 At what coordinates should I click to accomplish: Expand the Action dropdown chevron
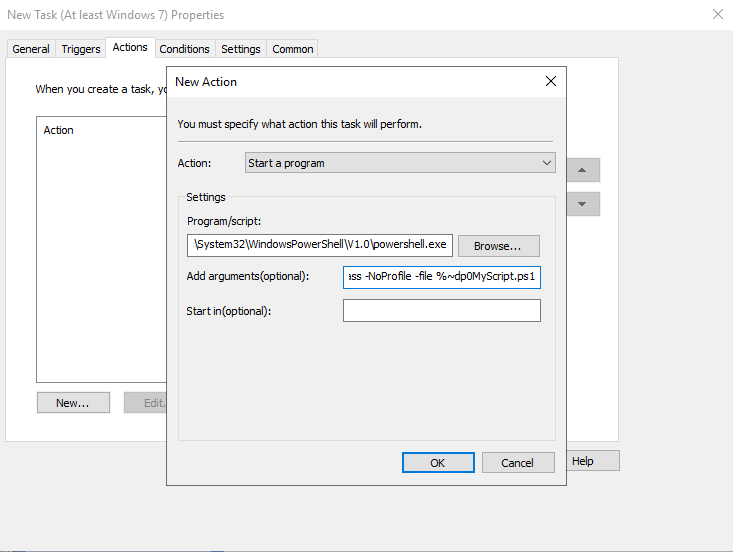coord(546,163)
